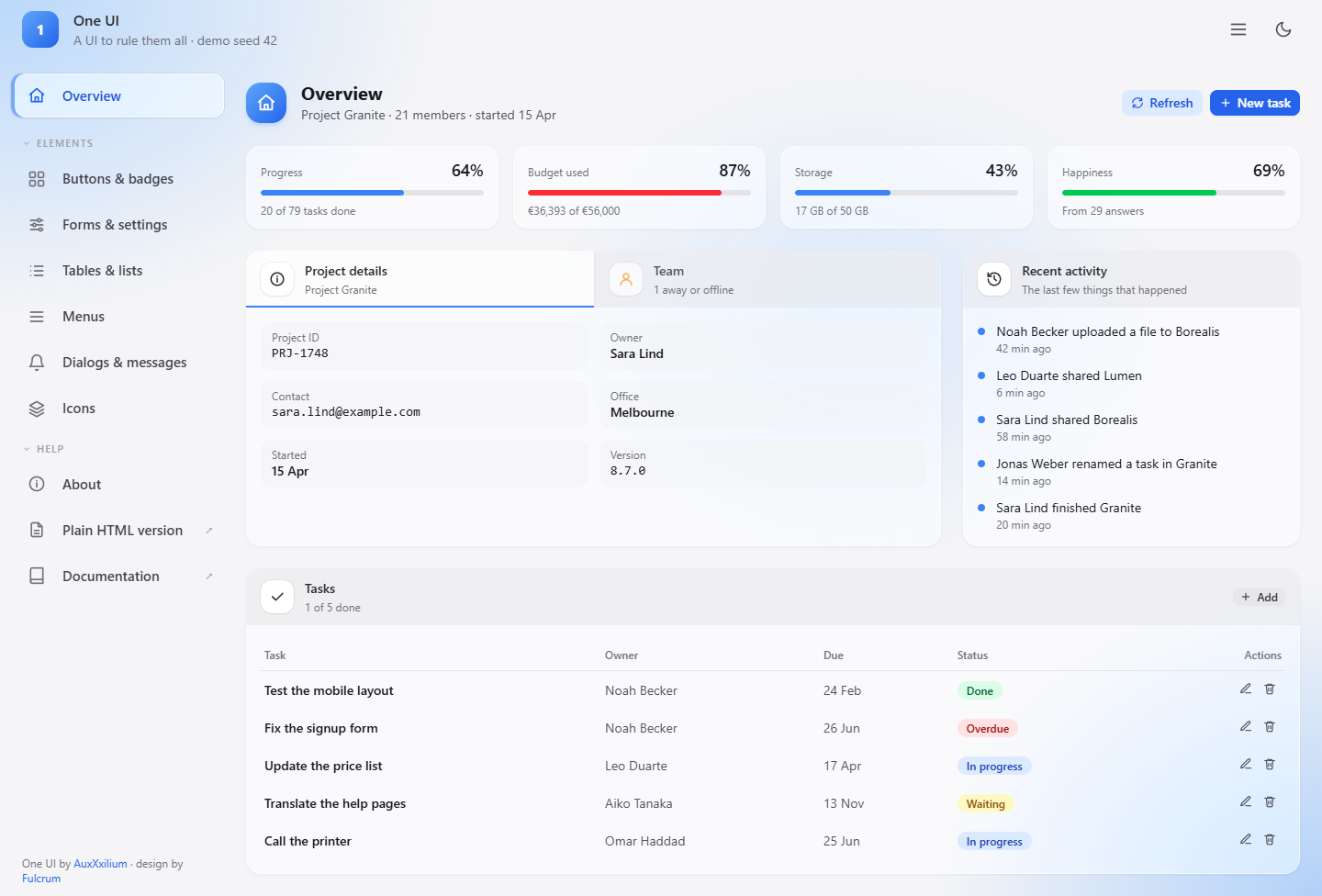Switch to the Team tab
Screen dimensions: 1322x896
(767, 279)
